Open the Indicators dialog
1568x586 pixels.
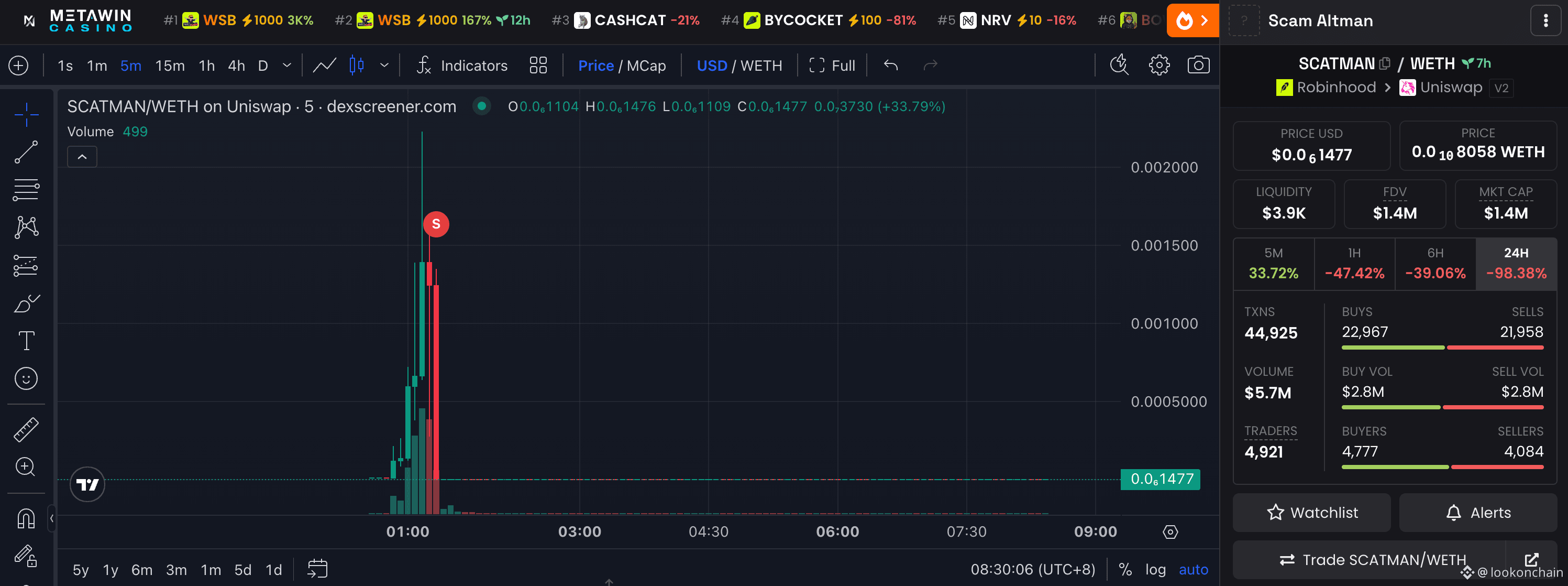tap(462, 65)
